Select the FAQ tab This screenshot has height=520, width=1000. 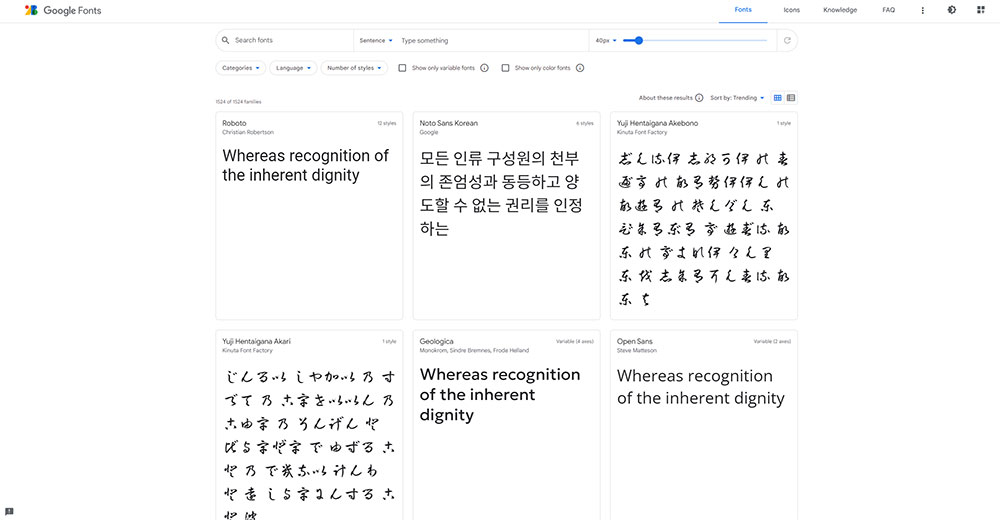point(888,10)
